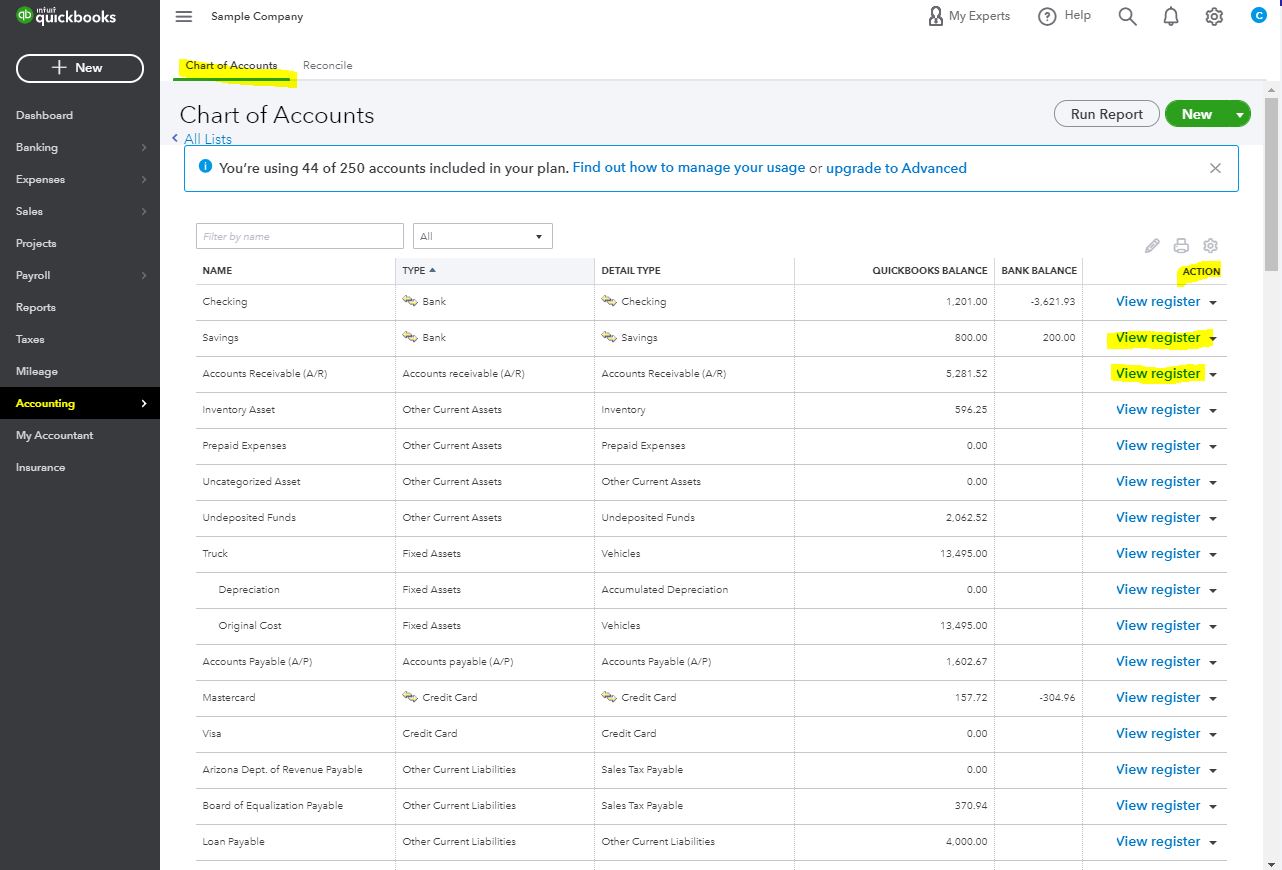View register for Checking account
The width and height of the screenshot is (1282, 870).
[1158, 301]
